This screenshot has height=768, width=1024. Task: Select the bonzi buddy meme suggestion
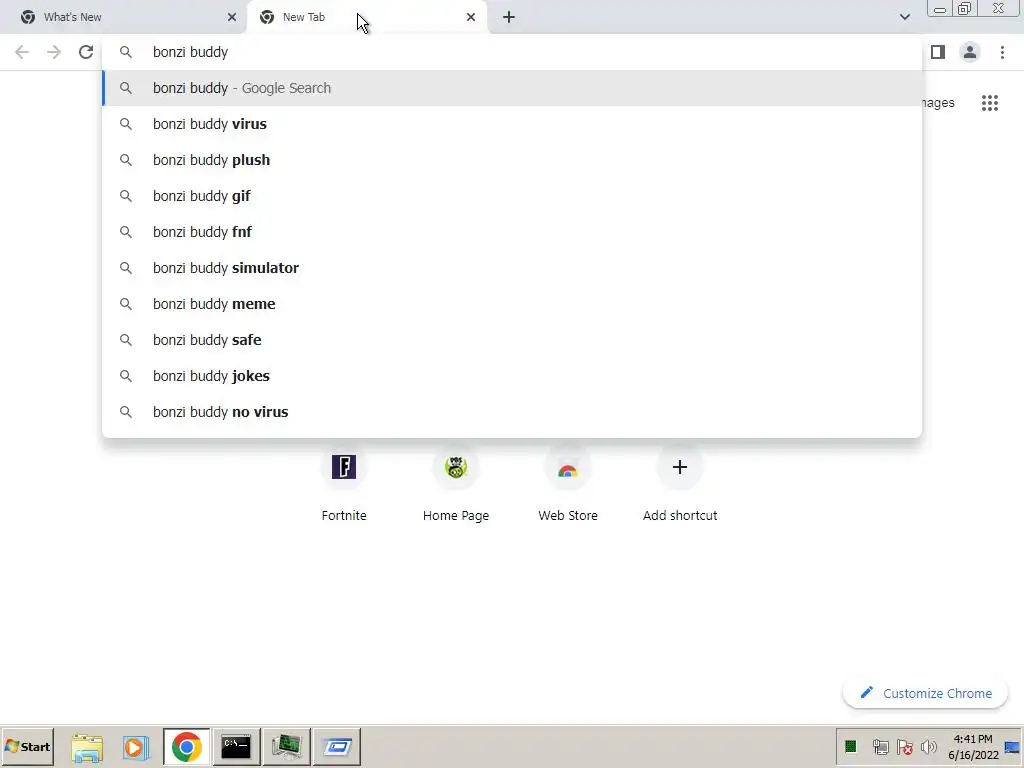point(512,304)
